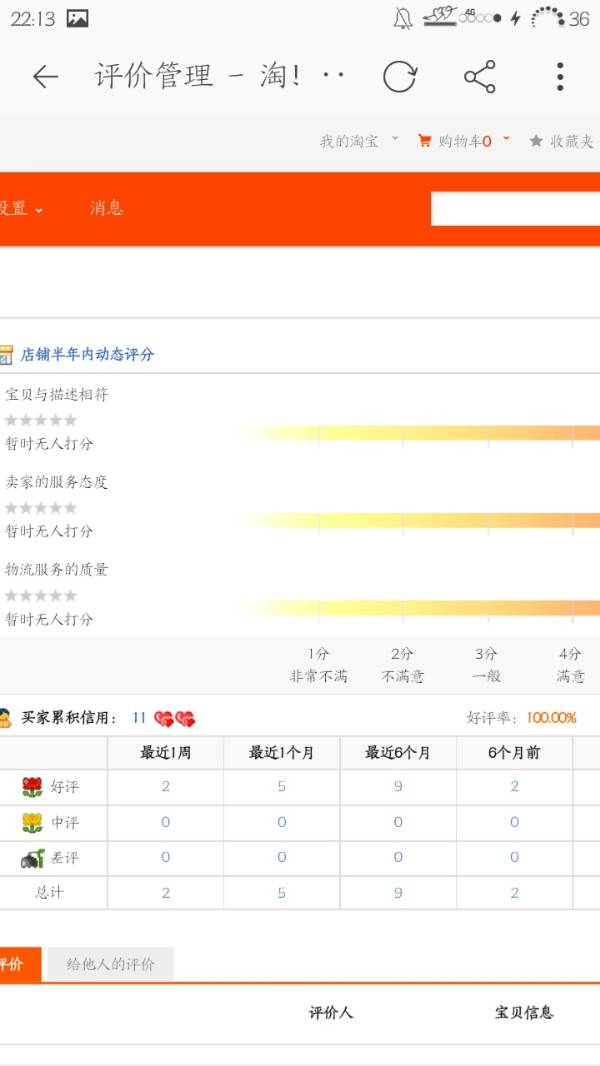Image resolution: width=600 pixels, height=1066 pixels.
Task: Tap the 3分 一般 scale label
Action: [x=486, y=665]
